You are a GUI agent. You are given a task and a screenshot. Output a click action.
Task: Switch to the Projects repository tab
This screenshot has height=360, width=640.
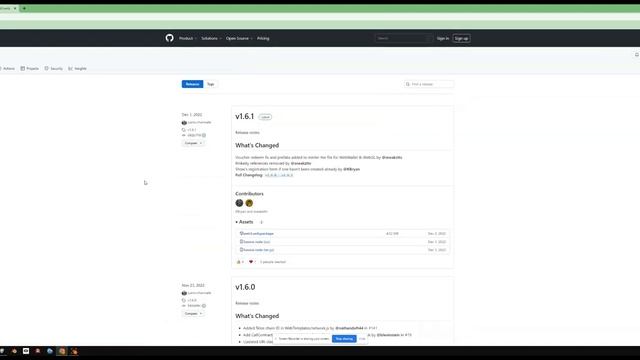click(x=29, y=69)
